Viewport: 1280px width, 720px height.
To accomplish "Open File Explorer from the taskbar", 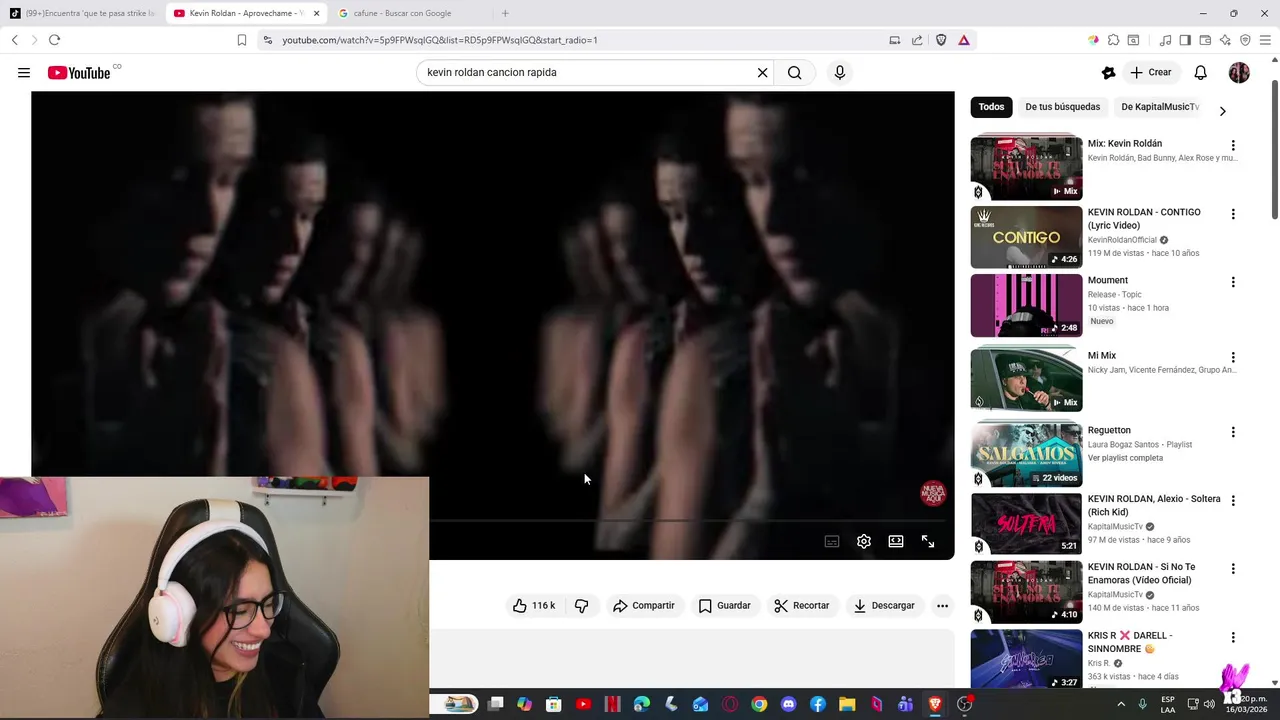I will [847, 704].
